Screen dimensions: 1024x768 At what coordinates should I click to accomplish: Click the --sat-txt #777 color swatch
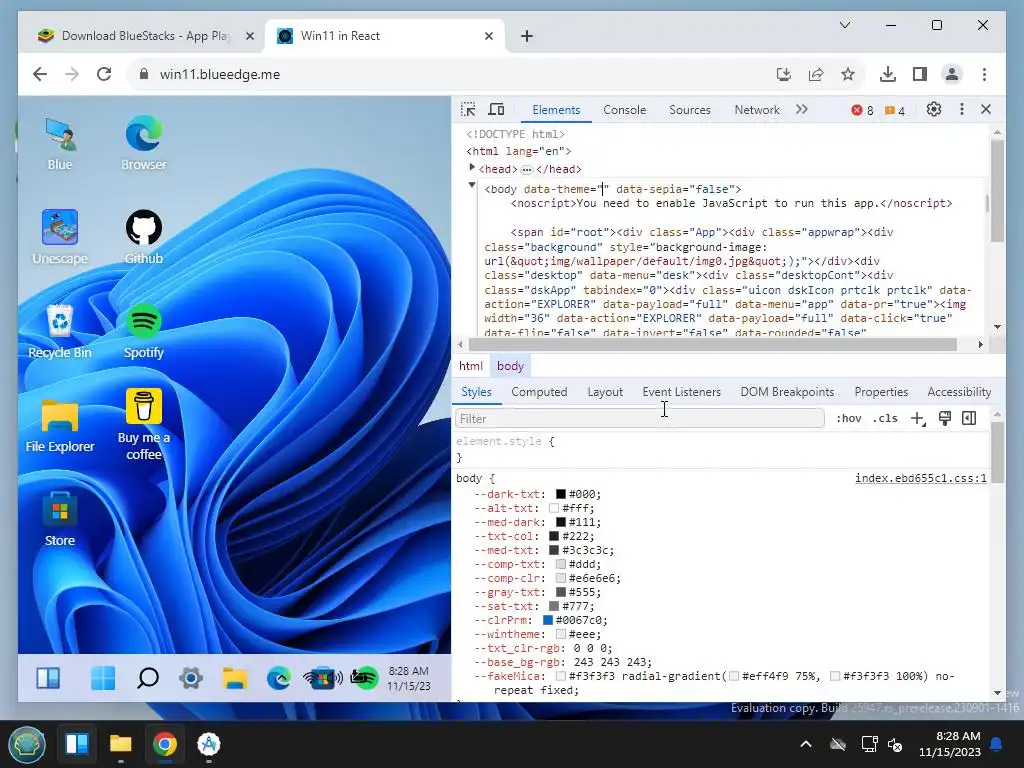(x=554, y=606)
